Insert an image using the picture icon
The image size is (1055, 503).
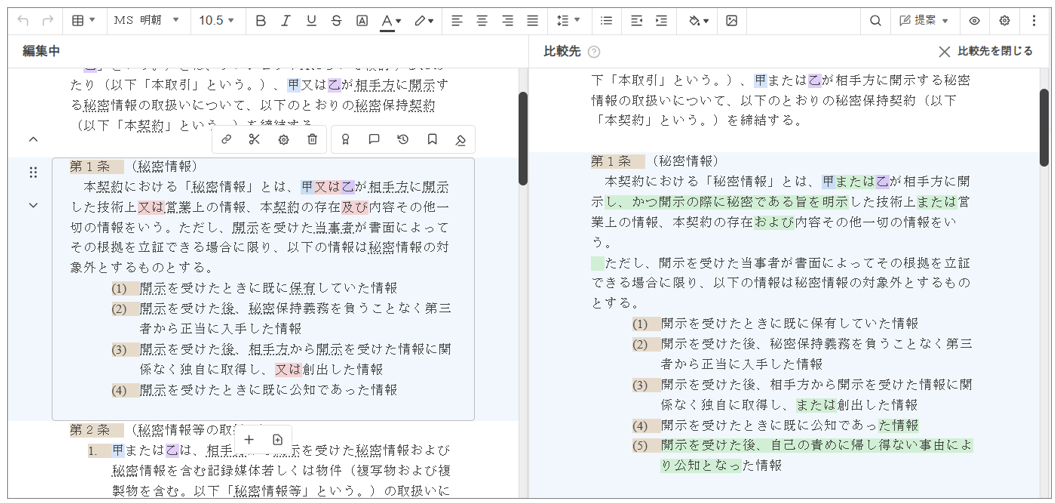tap(731, 20)
